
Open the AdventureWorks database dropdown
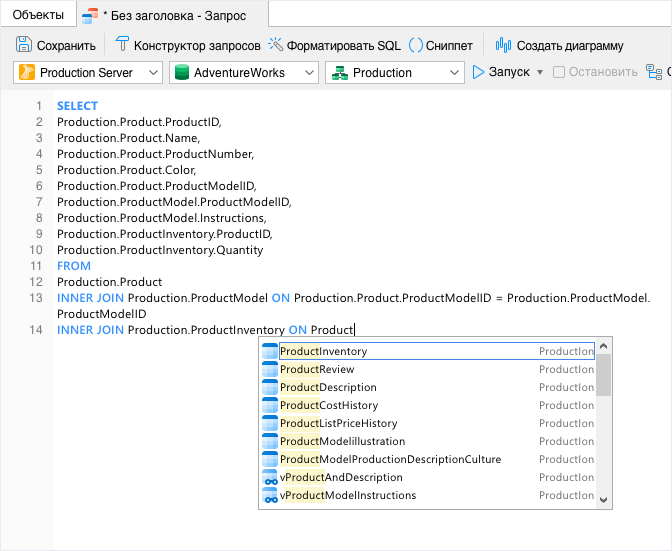tap(243, 72)
